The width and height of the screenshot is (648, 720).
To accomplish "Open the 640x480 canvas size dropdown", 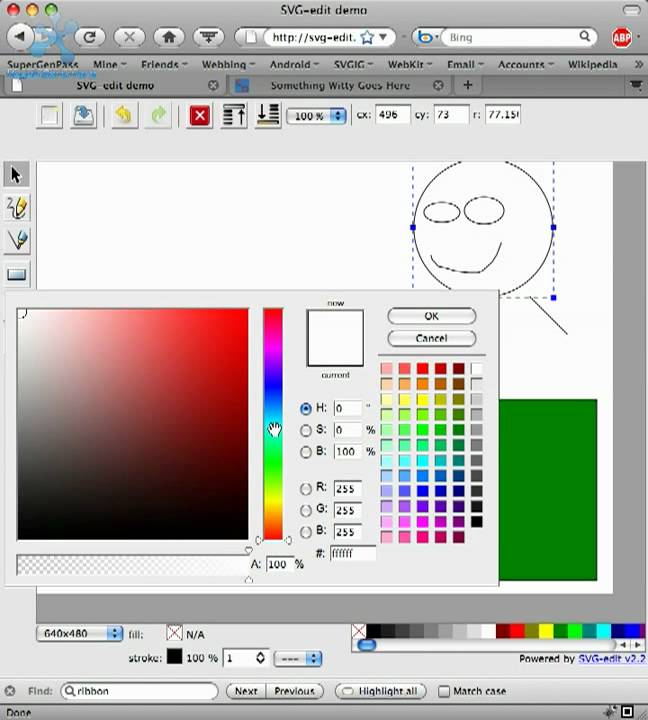I will point(79,634).
